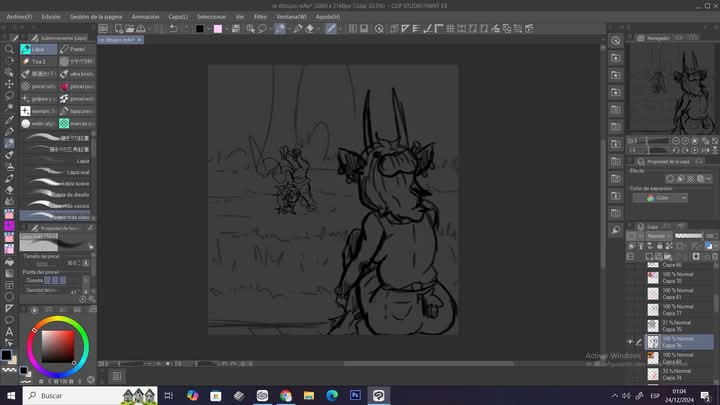This screenshot has height=405, width=720.
Task: Select the Tiza 2 sub tool group
Action: [x=39, y=61]
